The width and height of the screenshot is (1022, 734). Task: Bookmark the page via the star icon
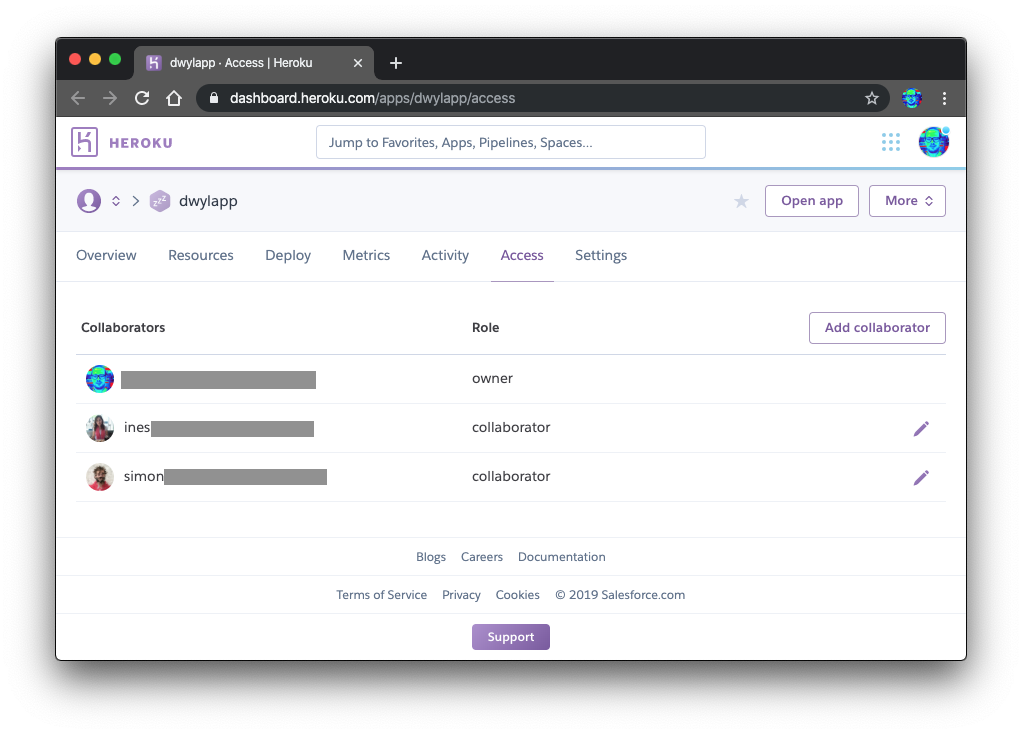[871, 98]
